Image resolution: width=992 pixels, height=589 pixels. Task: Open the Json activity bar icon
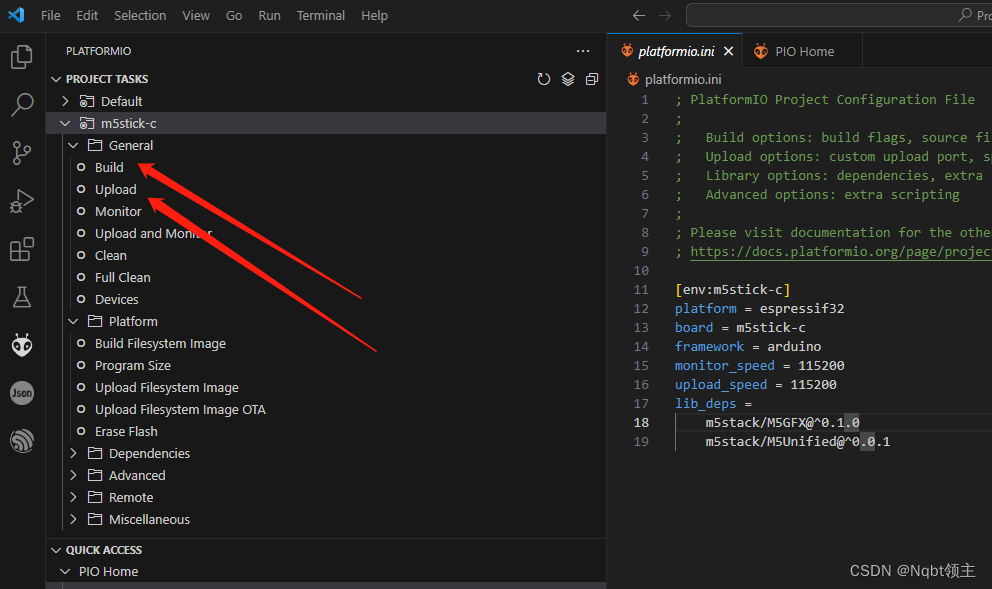pos(22,393)
